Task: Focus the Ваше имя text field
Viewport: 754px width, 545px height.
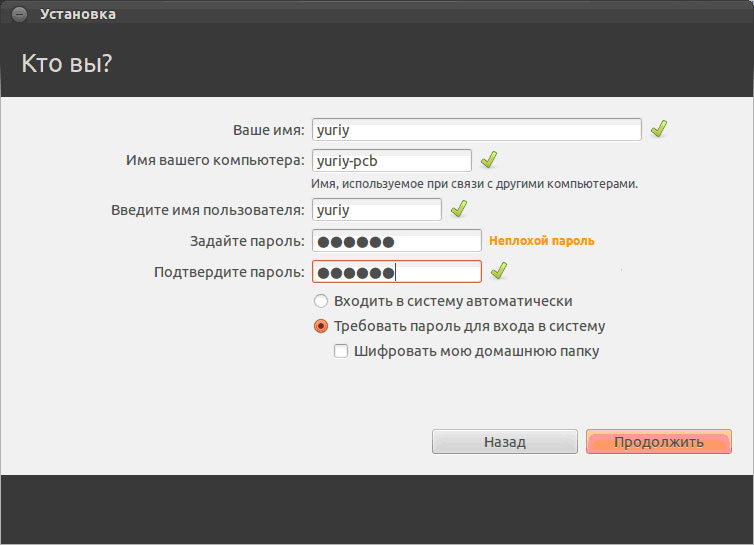Action: pos(477,130)
